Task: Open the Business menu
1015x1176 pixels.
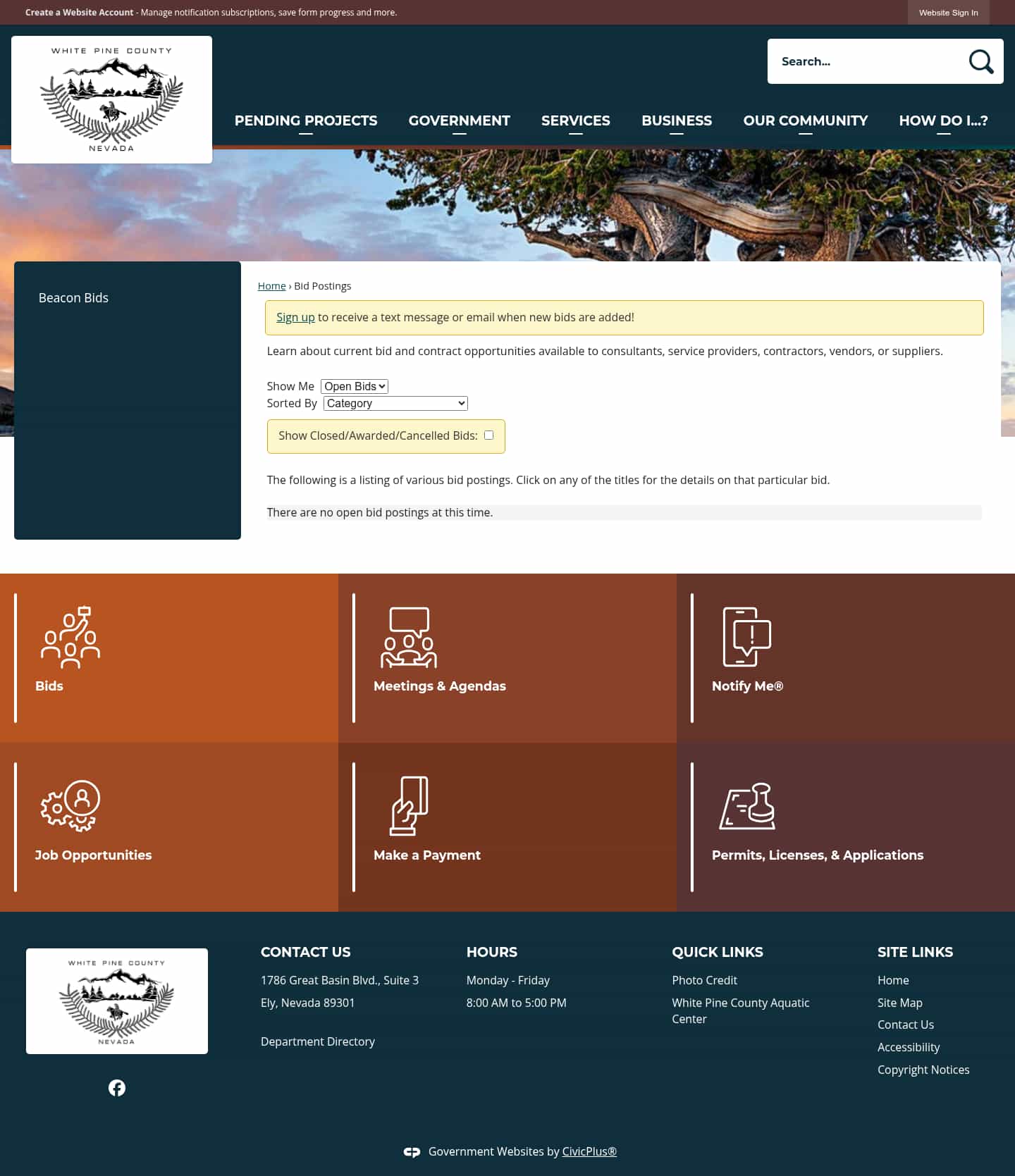Action: point(677,120)
